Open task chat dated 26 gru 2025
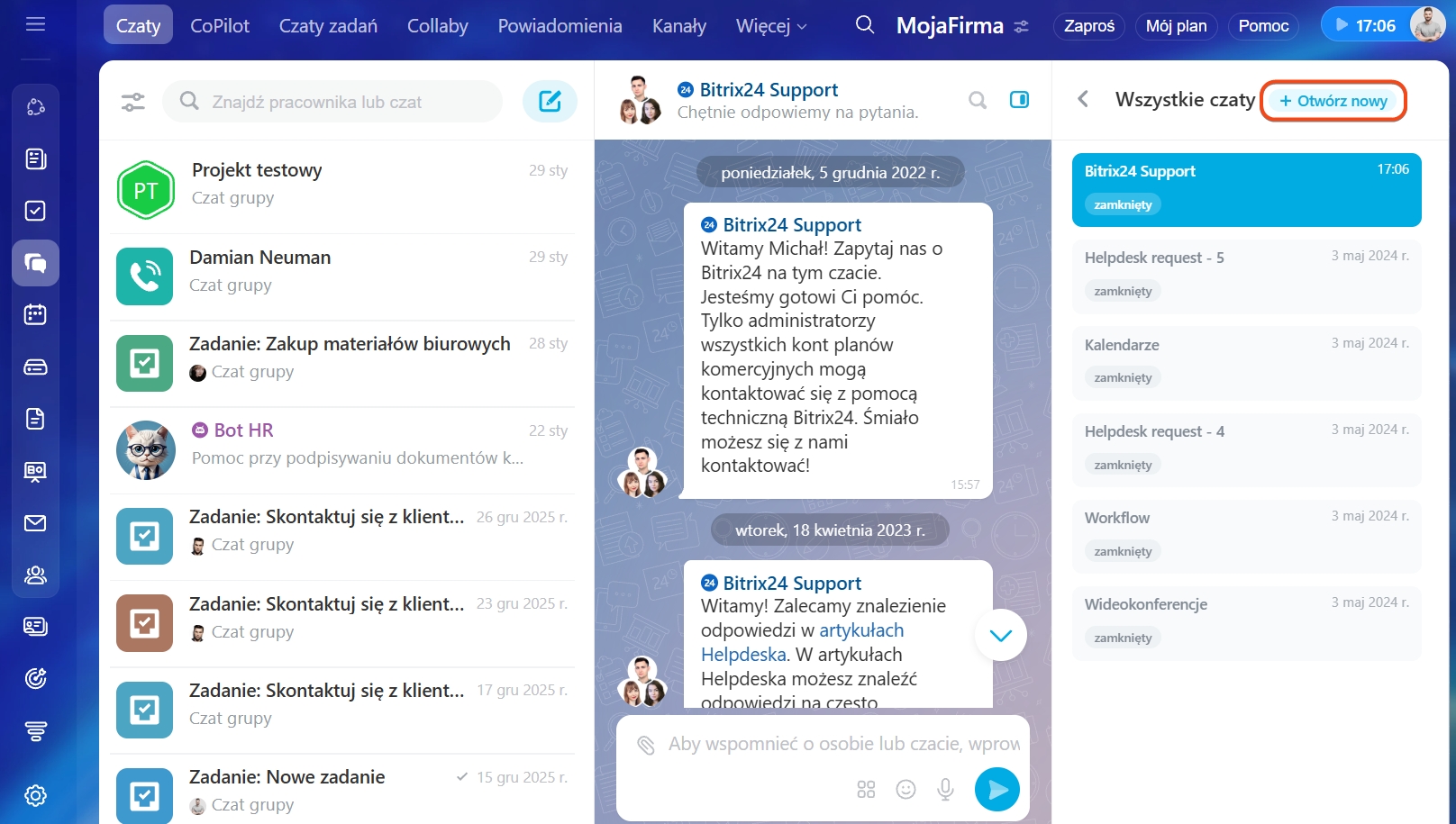 click(x=342, y=536)
